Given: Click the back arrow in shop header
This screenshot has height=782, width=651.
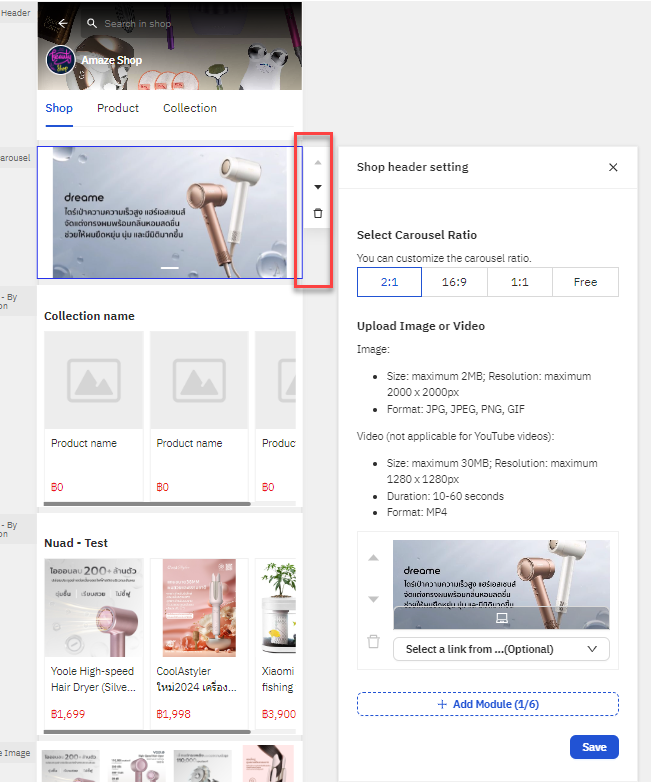Looking at the screenshot, I should pos(63,23).
